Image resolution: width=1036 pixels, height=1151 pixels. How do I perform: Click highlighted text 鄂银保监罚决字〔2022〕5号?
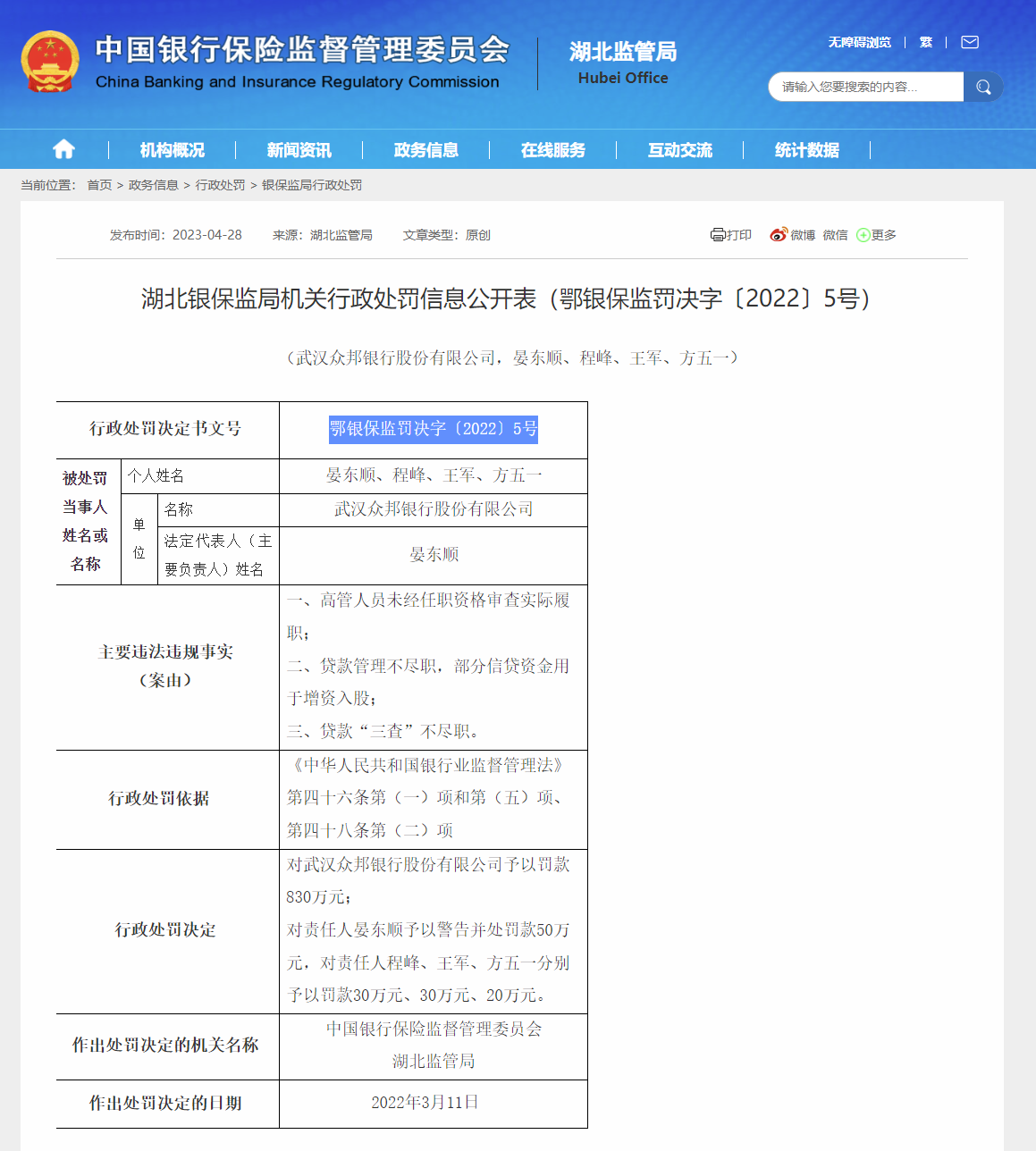coord(434,429)
